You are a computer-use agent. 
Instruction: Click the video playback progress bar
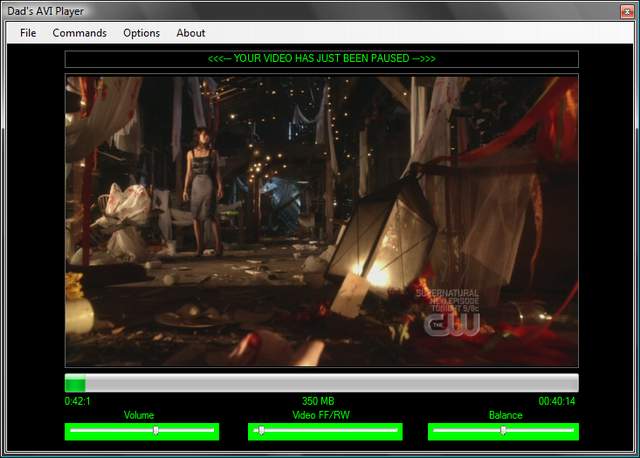pyautogui.click(x=322, y=383)
